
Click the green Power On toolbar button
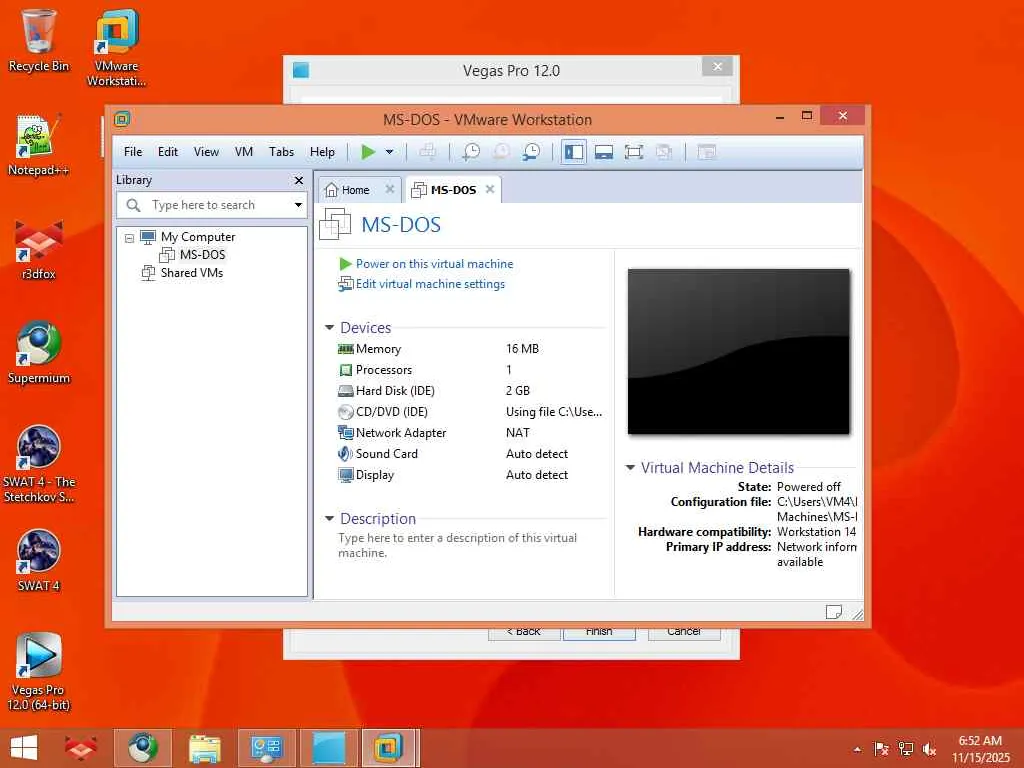click(368, 152)
